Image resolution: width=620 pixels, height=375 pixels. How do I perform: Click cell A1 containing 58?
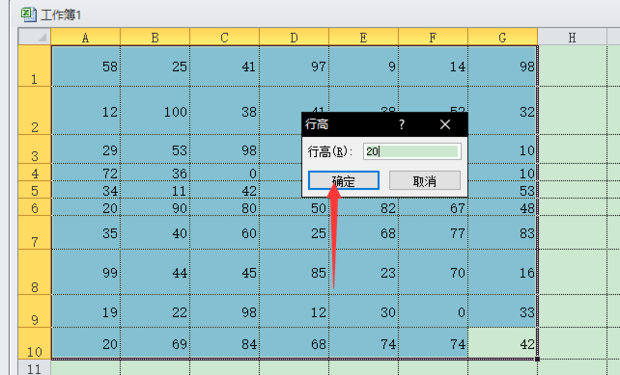[x=86, y=66]
